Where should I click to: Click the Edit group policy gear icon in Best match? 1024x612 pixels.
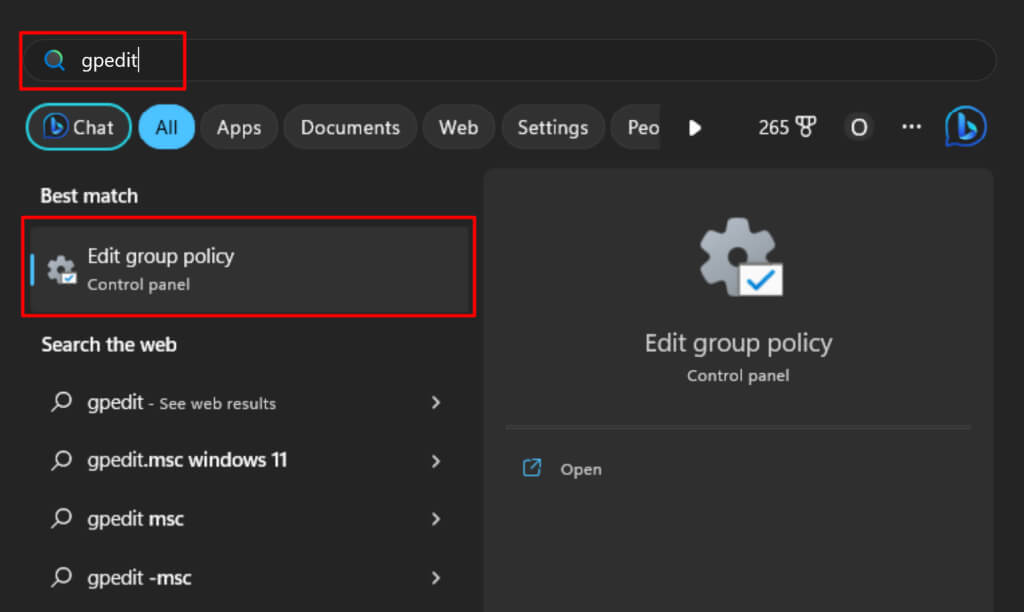pyautogui.click(x=62, y=269)
